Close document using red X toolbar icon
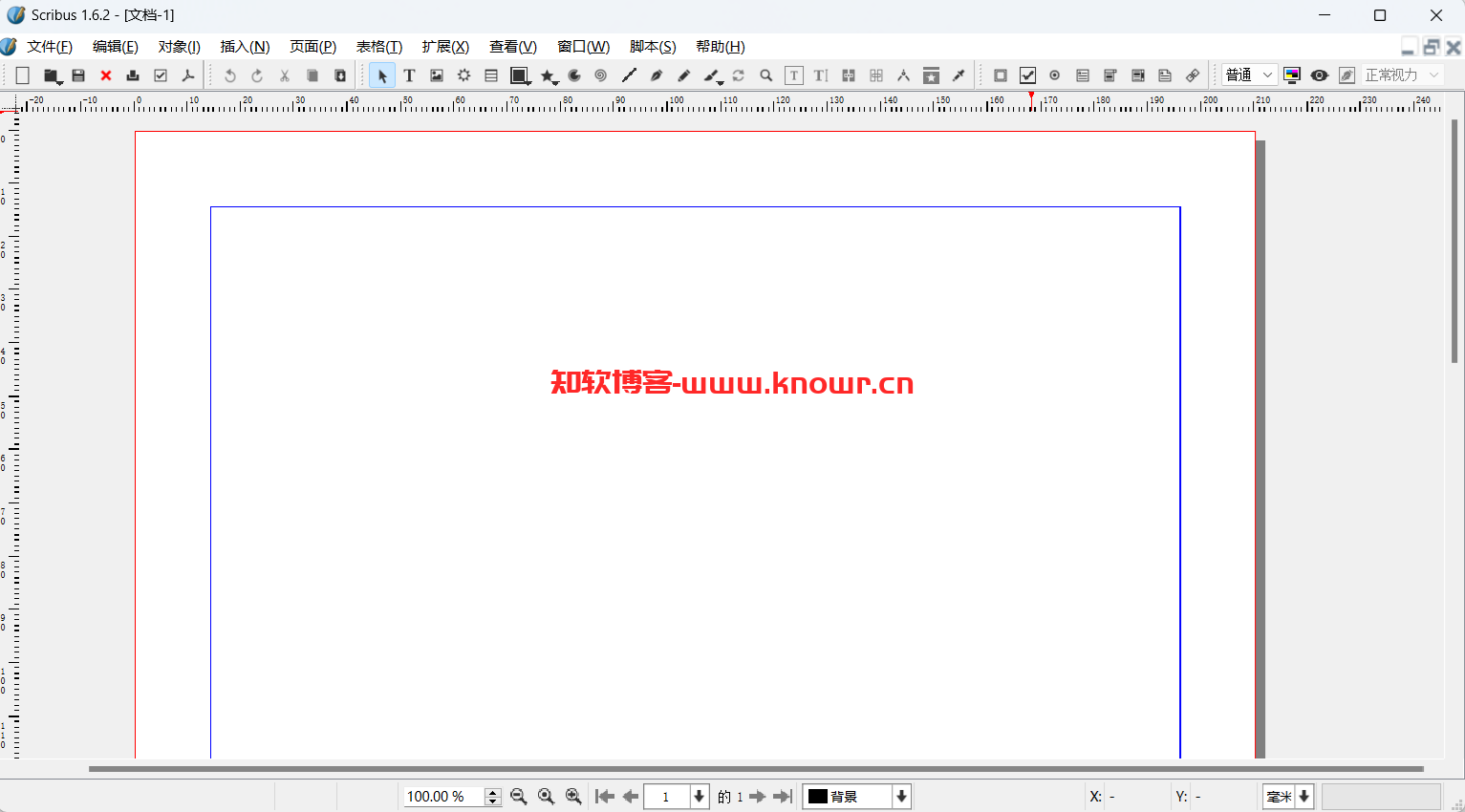The width and height of the screenshot is (1465, 812). 106,75
